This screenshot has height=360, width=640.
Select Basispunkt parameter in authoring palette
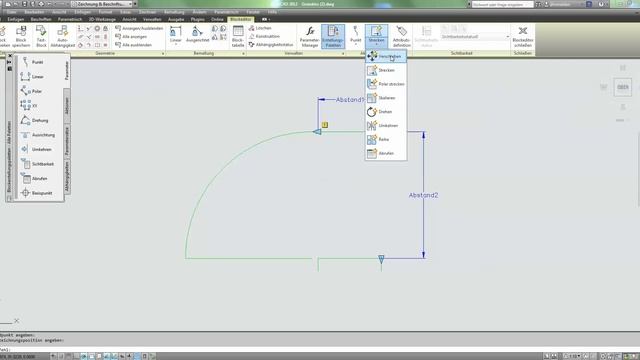pos(38,193)
